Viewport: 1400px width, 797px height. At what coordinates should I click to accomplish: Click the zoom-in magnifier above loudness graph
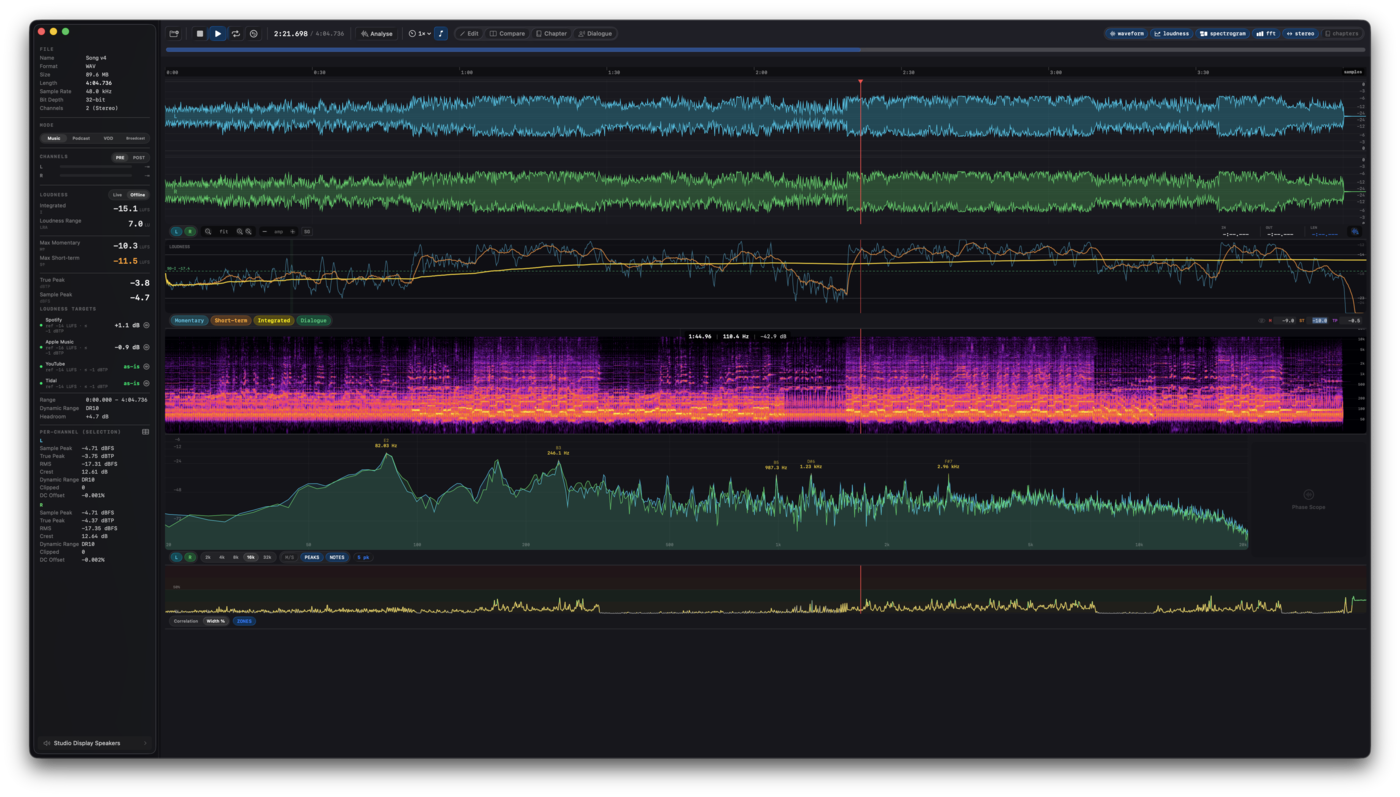tap(240, 232)
